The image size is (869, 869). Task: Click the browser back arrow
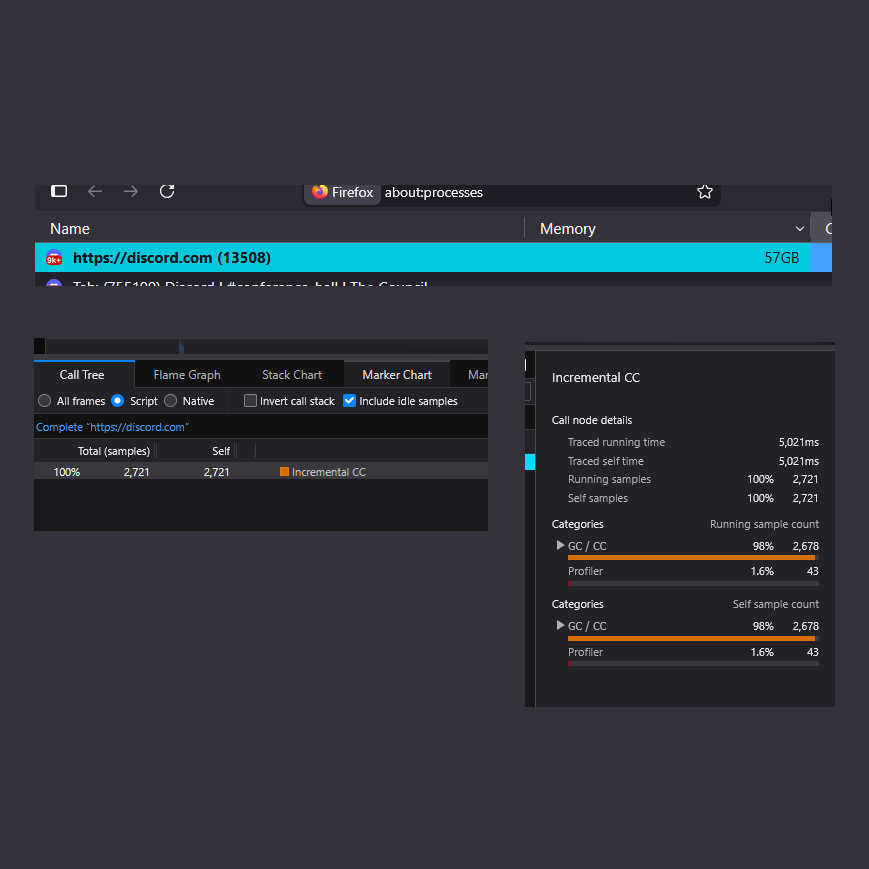click(95, 192)
